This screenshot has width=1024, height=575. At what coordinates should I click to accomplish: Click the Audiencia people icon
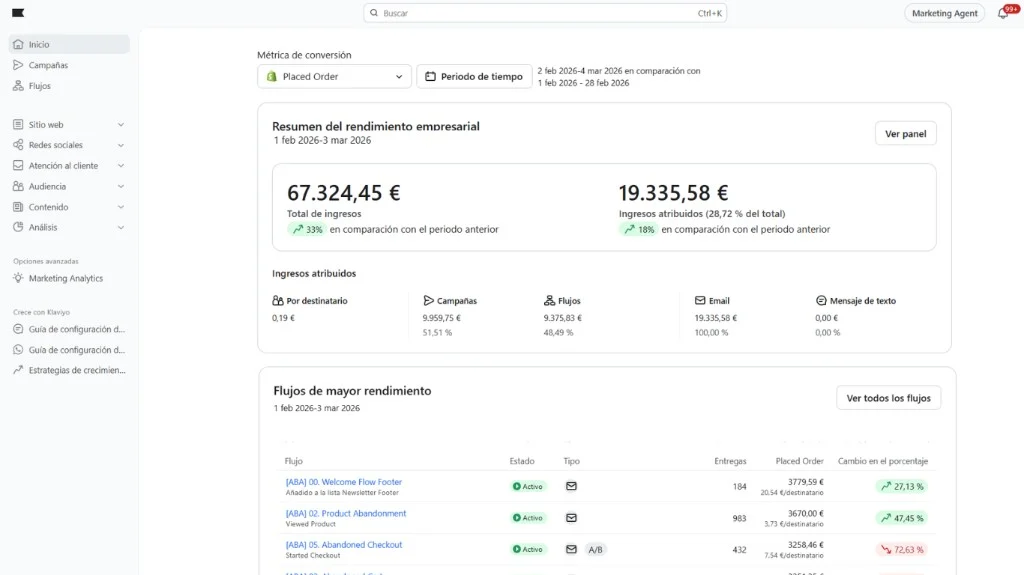[18, 186]
